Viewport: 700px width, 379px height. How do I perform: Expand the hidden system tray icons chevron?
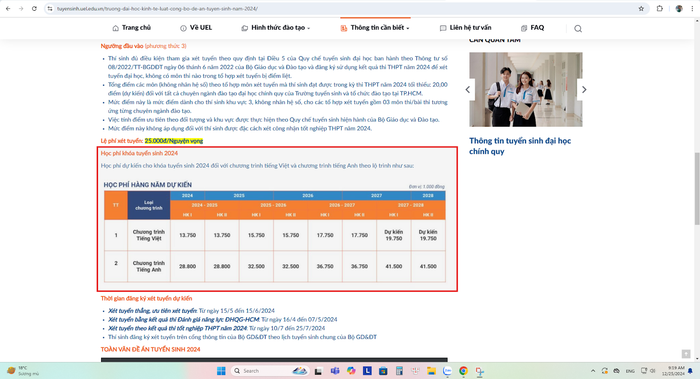point(593,371)
